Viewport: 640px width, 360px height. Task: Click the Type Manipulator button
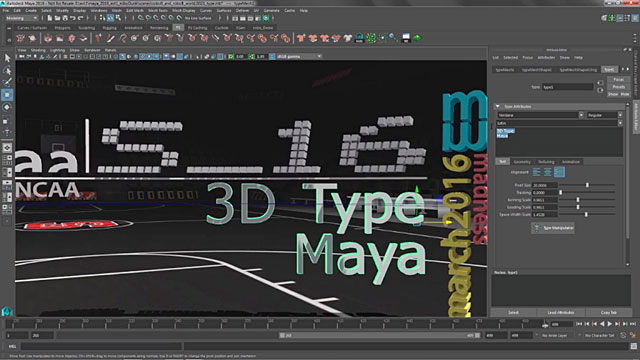(x=553, y=228)
